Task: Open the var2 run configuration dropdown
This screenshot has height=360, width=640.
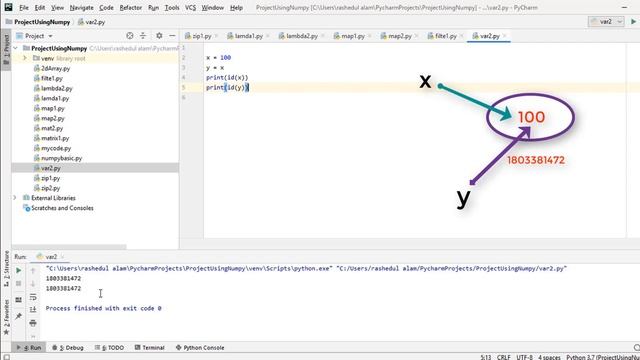Action: 606,22
